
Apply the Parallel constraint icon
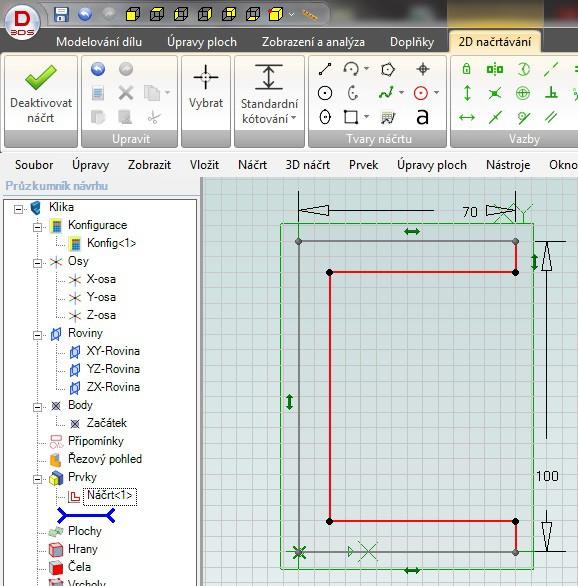point(551,117)
